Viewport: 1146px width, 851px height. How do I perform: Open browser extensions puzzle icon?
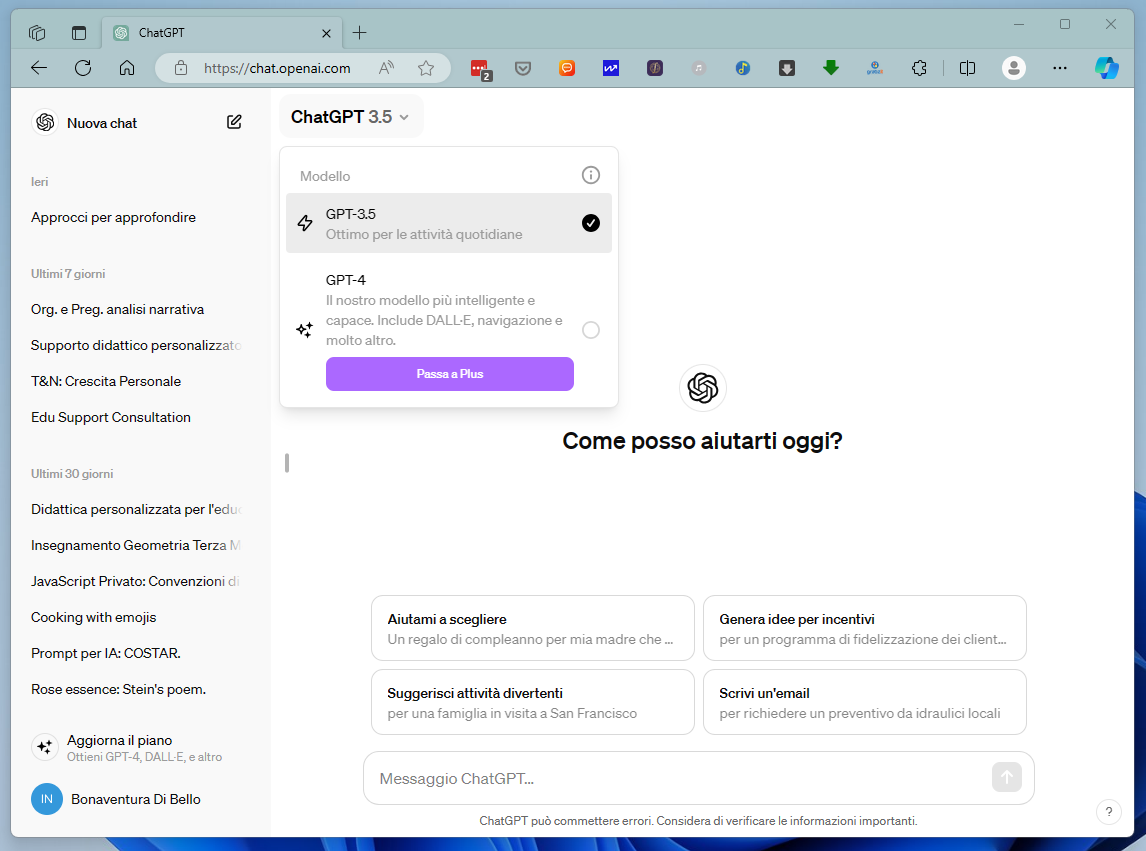[x=919, y=68]
